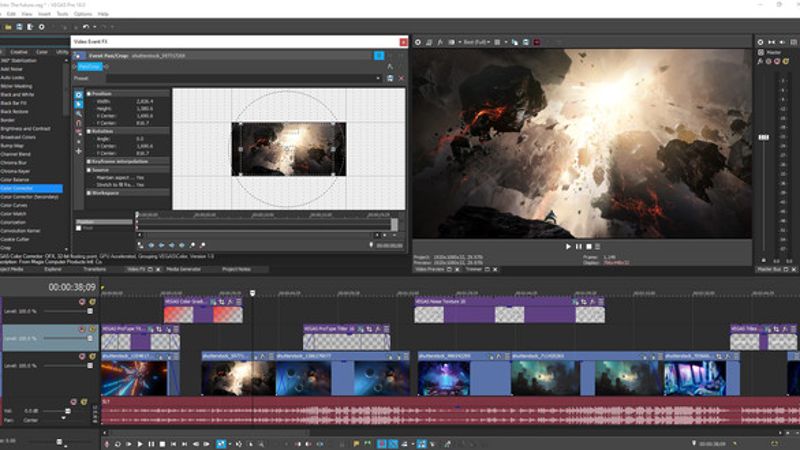Expand the Keyframe interpolation group
Screen dimensions: 800x450
[x=89, y=161]
